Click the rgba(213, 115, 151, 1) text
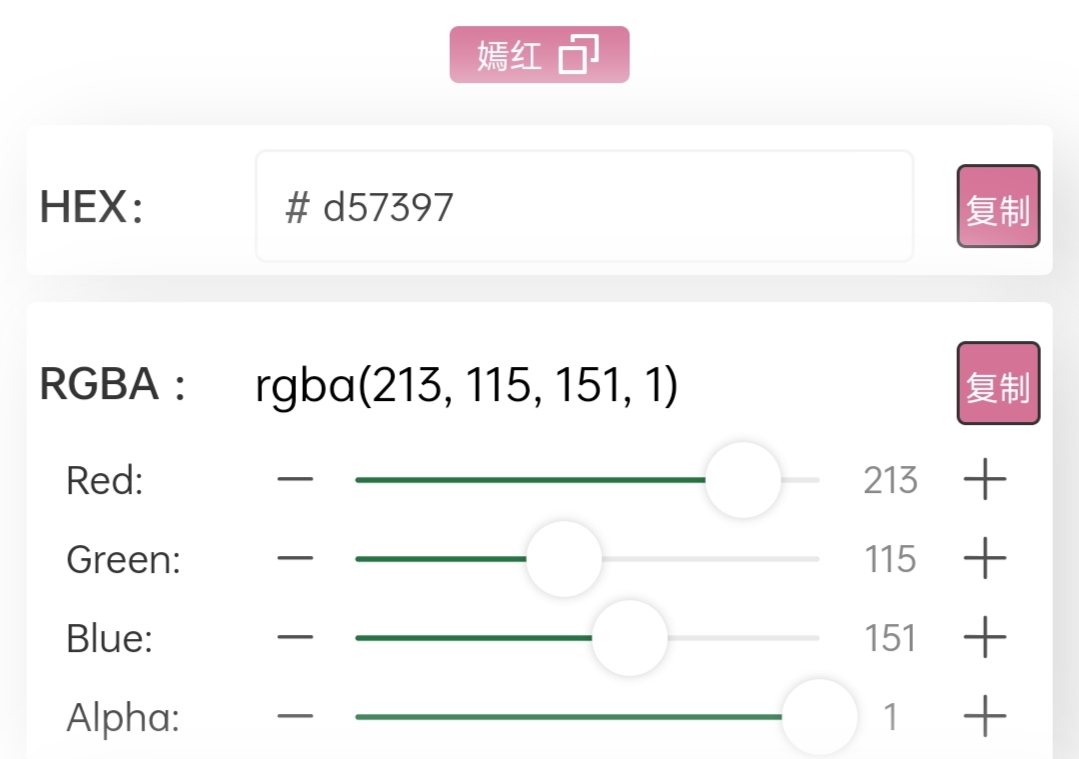Screen dimensions: 1079x759 (x=467, y=386)
